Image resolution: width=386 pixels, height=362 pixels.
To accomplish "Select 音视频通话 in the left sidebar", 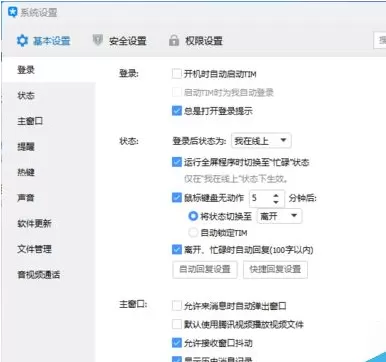I will pyautogui.click(x=49, y=275).
